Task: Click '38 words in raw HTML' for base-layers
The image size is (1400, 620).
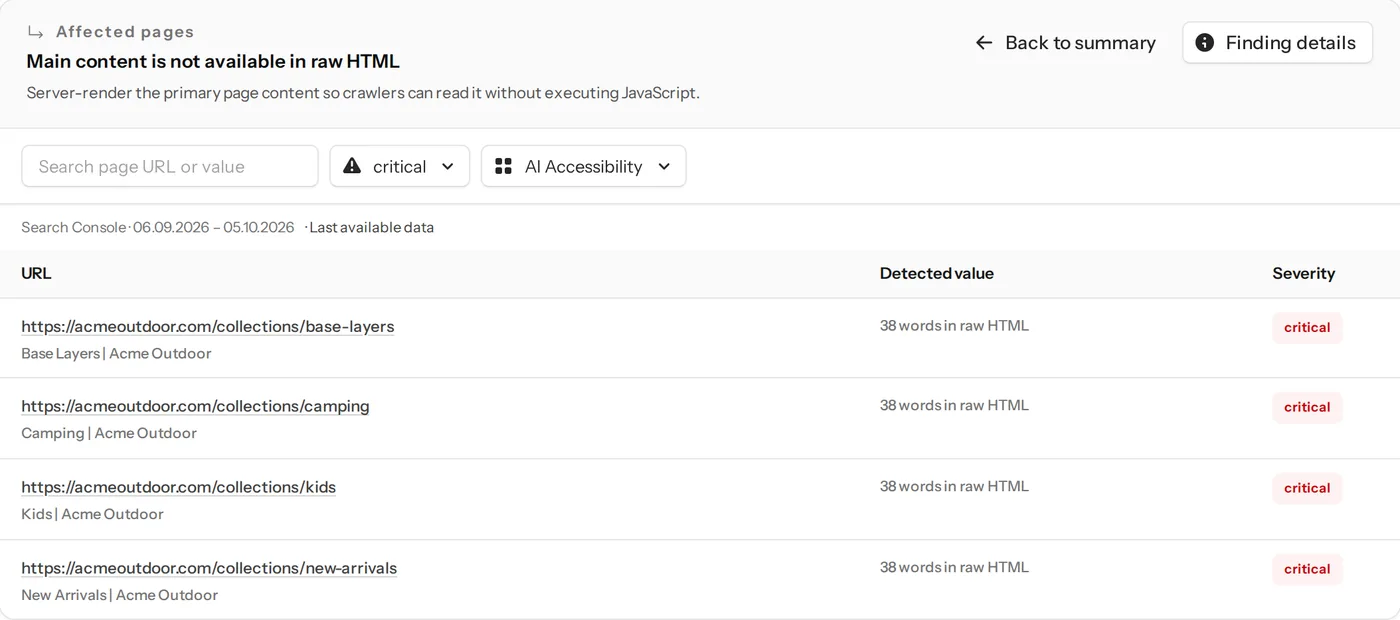Action: (x=954, y=325)
